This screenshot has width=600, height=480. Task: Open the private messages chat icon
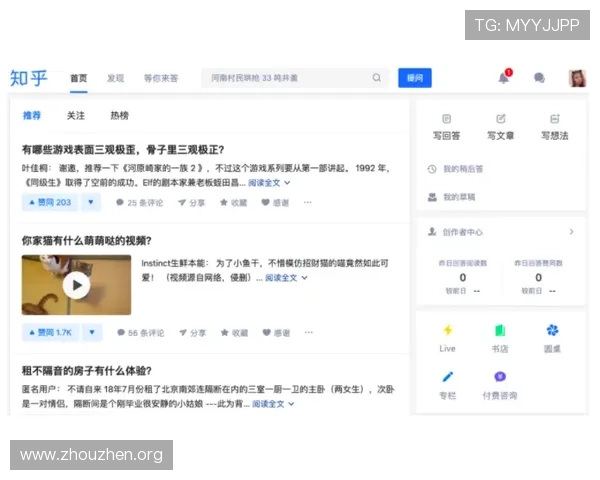539,78
